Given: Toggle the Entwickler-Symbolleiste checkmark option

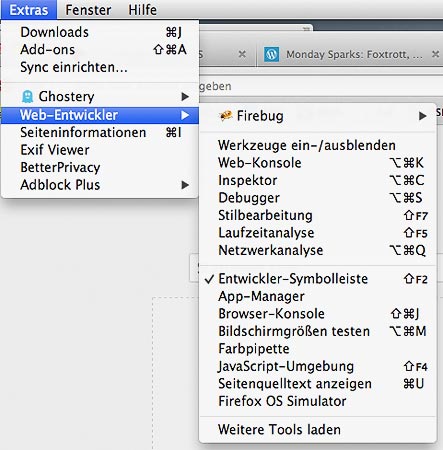Looking at the screenshot, I should tap(317, 279).
